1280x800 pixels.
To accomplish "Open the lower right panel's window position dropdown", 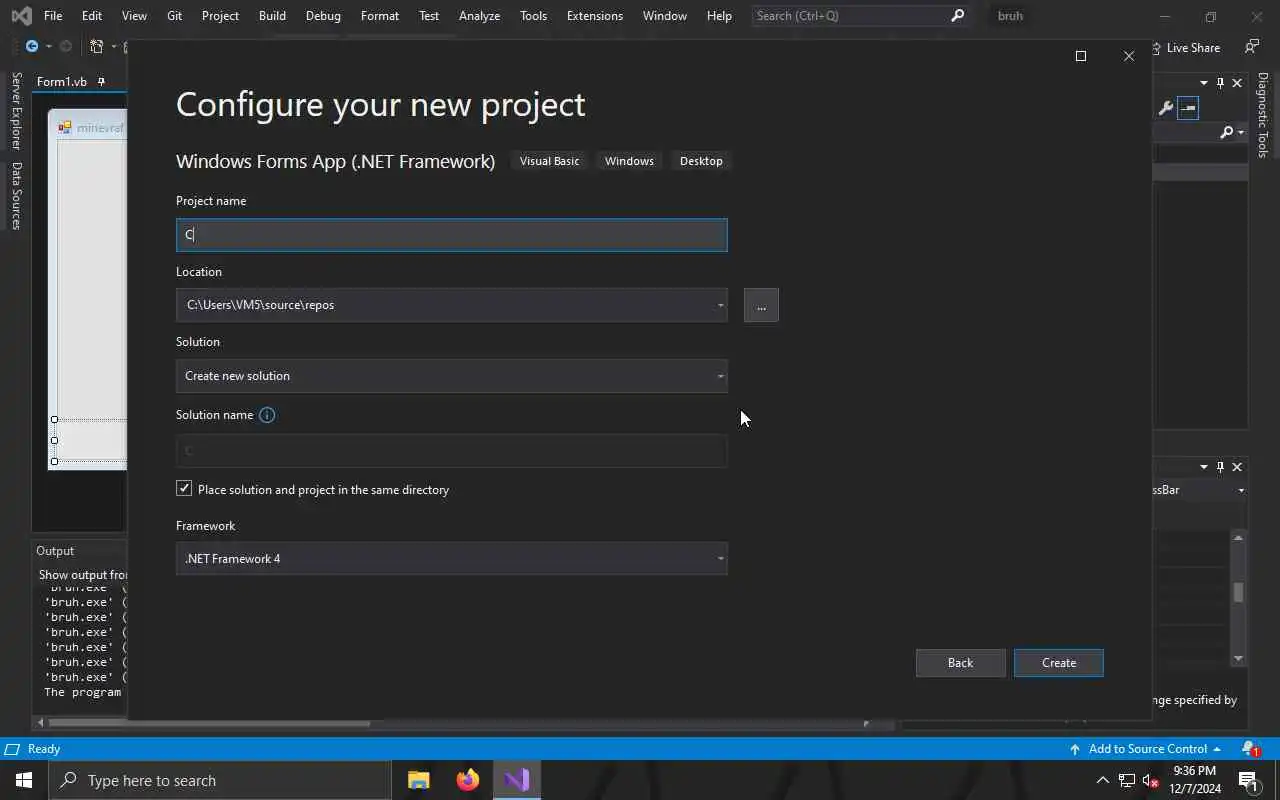I will pos(1204,467).
